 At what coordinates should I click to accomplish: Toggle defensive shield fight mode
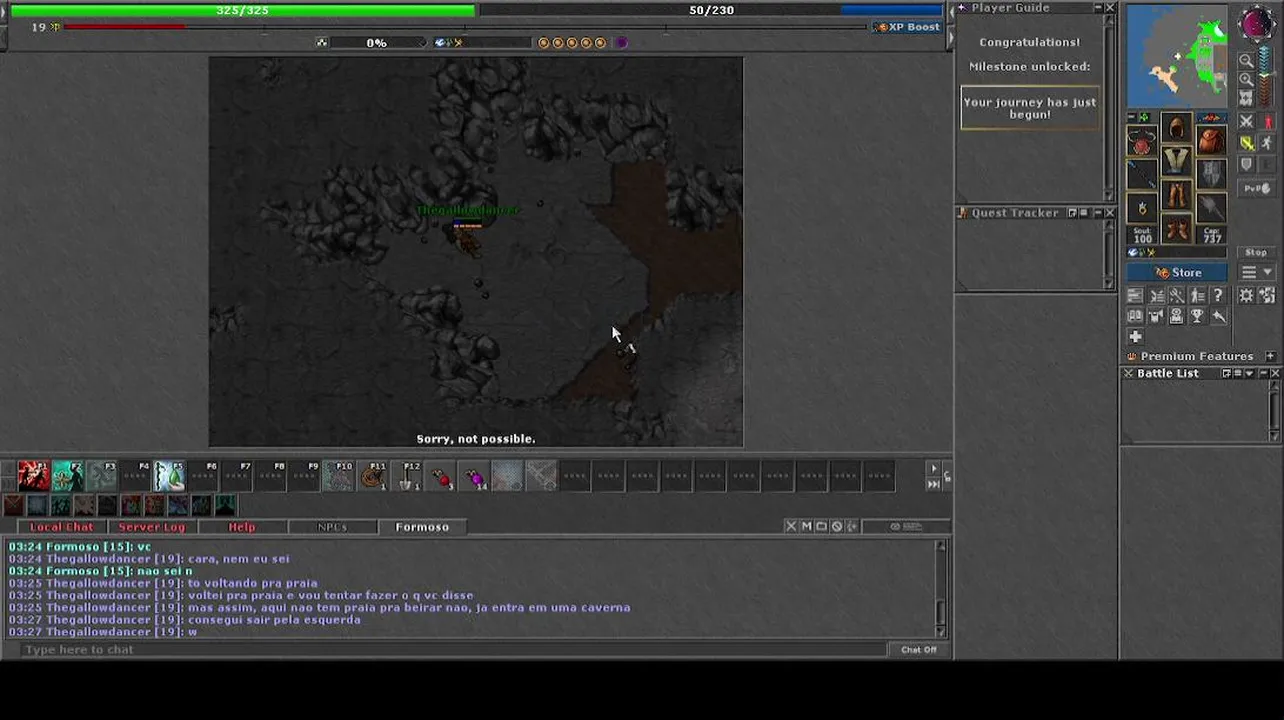pos(1246,164)
